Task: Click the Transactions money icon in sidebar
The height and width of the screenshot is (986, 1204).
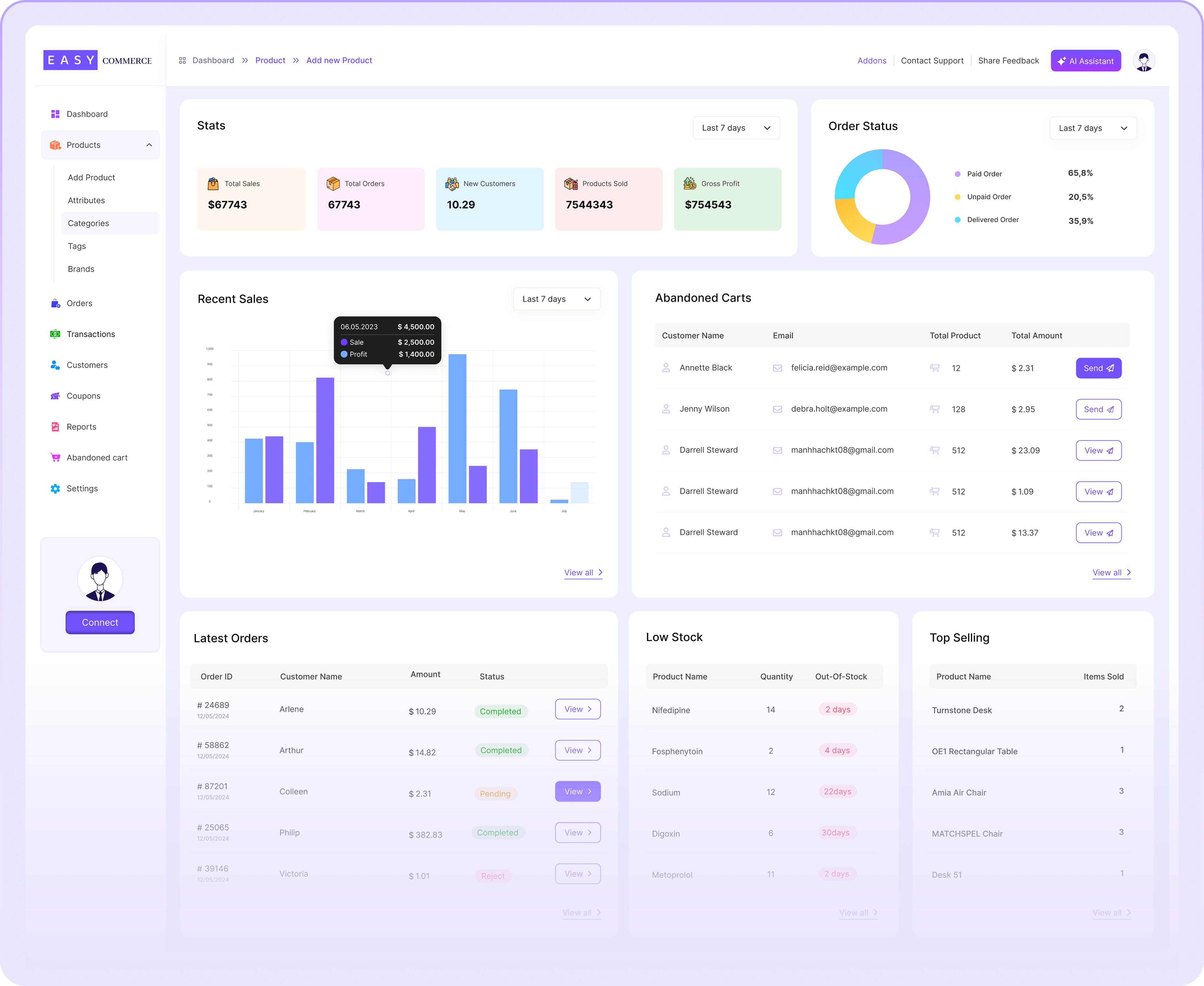Action: [x=55, y=334]
